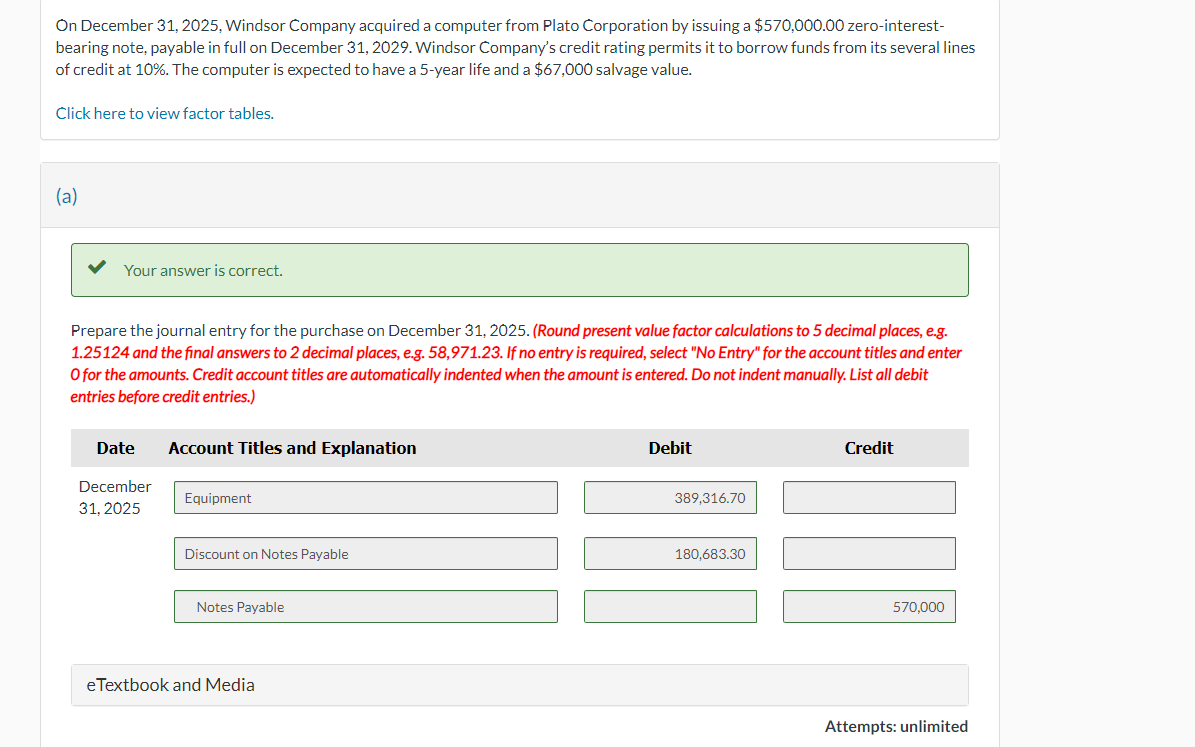This screenshot has height=747, width=1195.
Task: Open the factor tables link
Action: point(165,114)
